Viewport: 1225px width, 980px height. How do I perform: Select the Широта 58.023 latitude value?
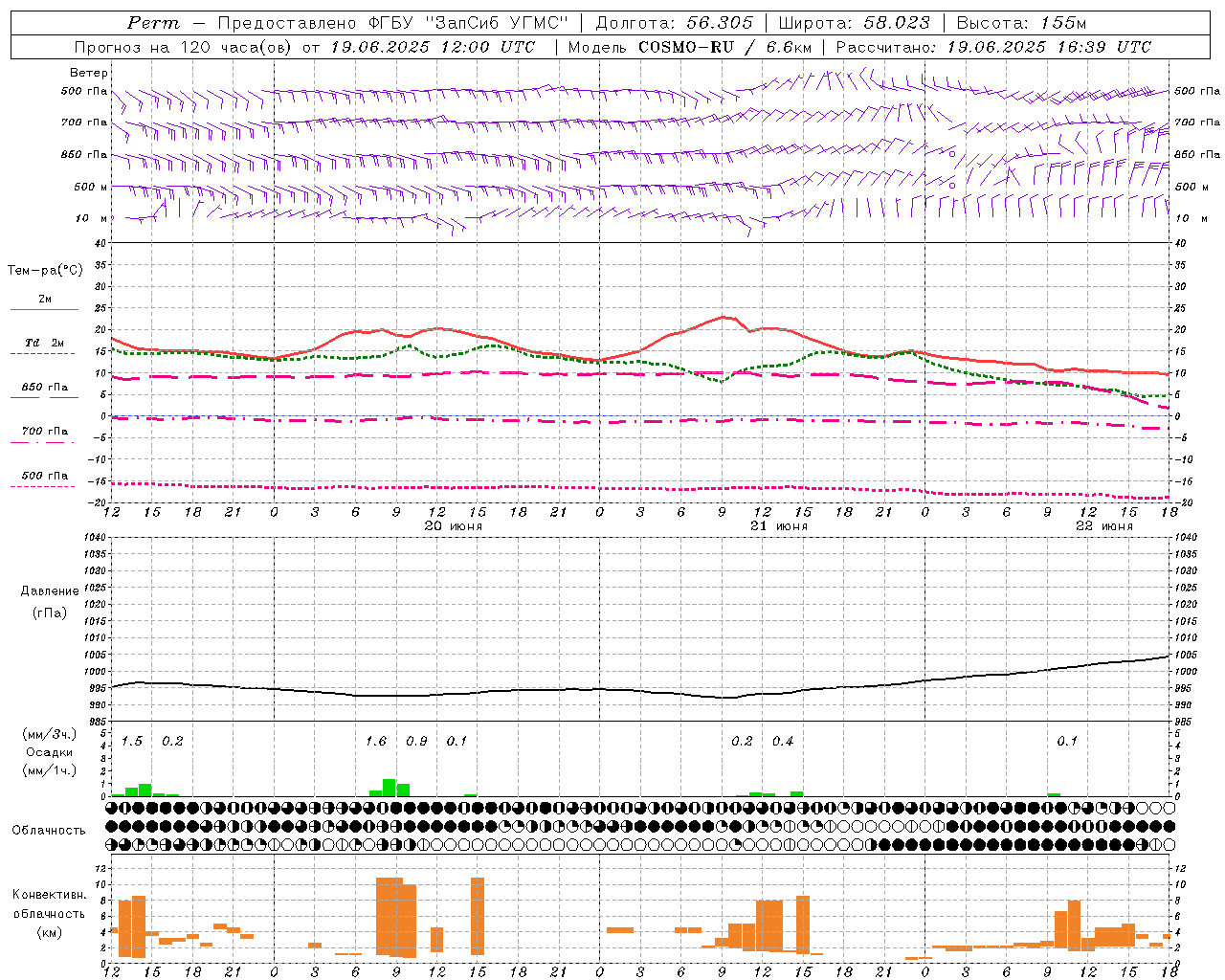897,23
